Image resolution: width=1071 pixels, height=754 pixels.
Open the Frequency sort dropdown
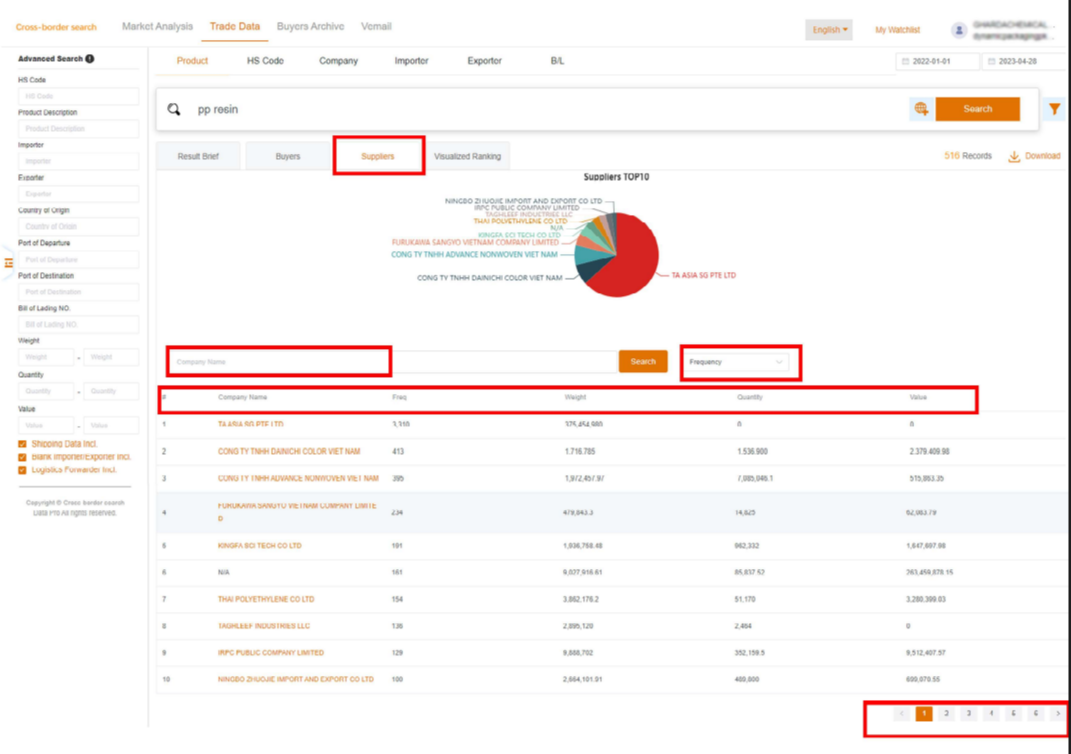[737, 362]
